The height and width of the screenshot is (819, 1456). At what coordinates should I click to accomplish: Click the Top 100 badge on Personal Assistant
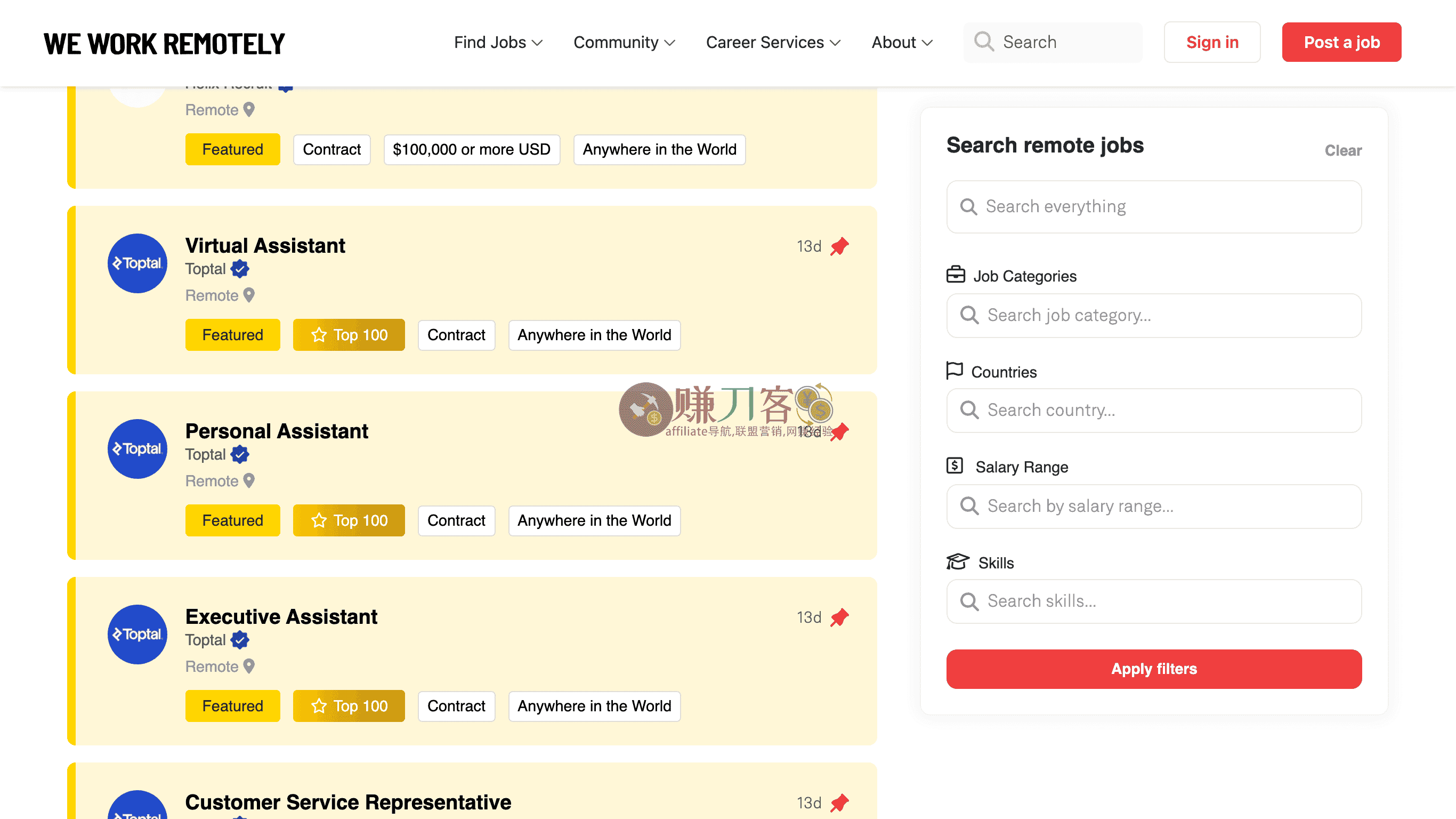click(x=349, y=520)
